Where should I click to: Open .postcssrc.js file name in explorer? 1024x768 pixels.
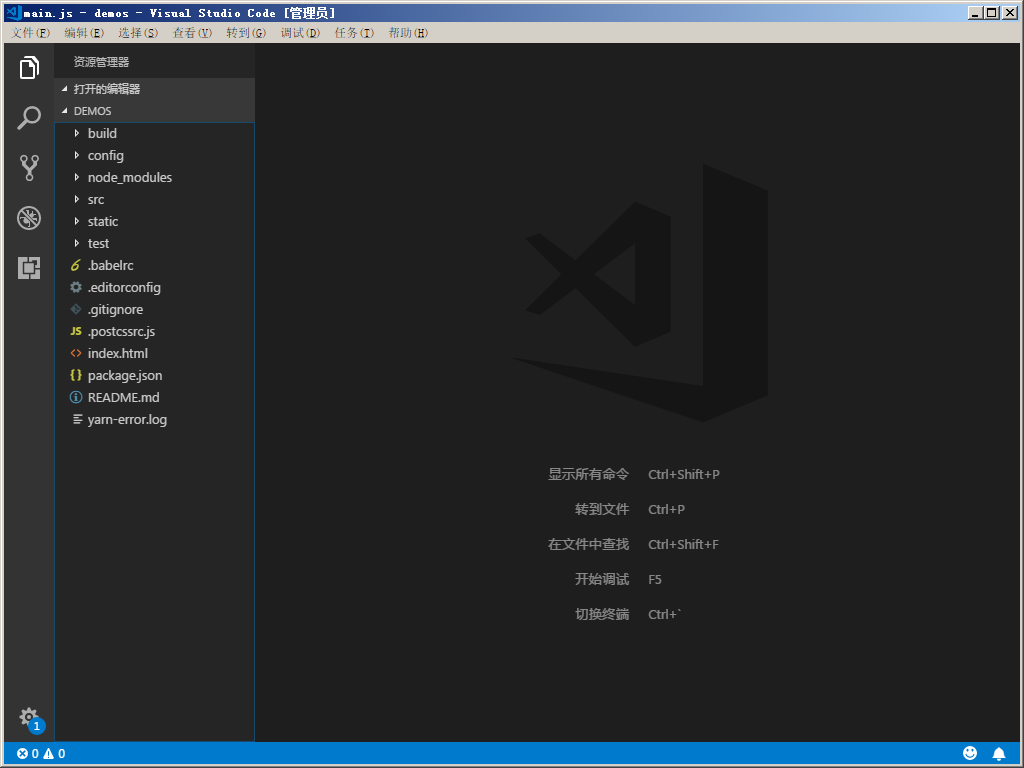pos(121,331)
